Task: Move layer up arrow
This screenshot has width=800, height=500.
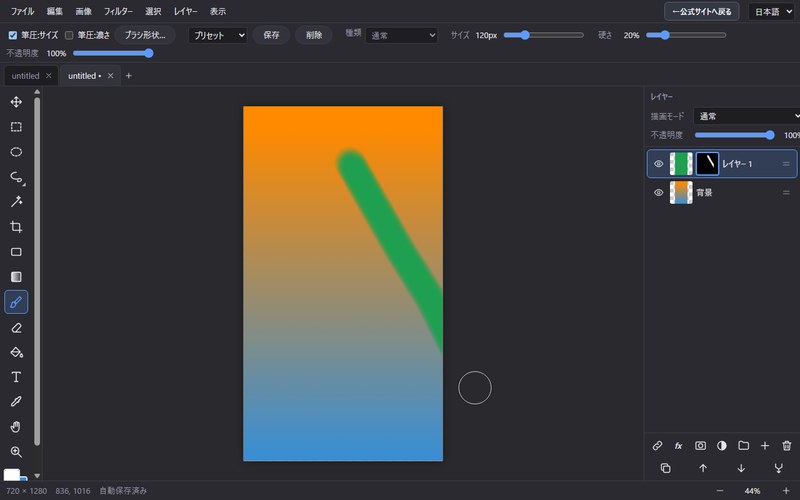Action: (703, 468)
